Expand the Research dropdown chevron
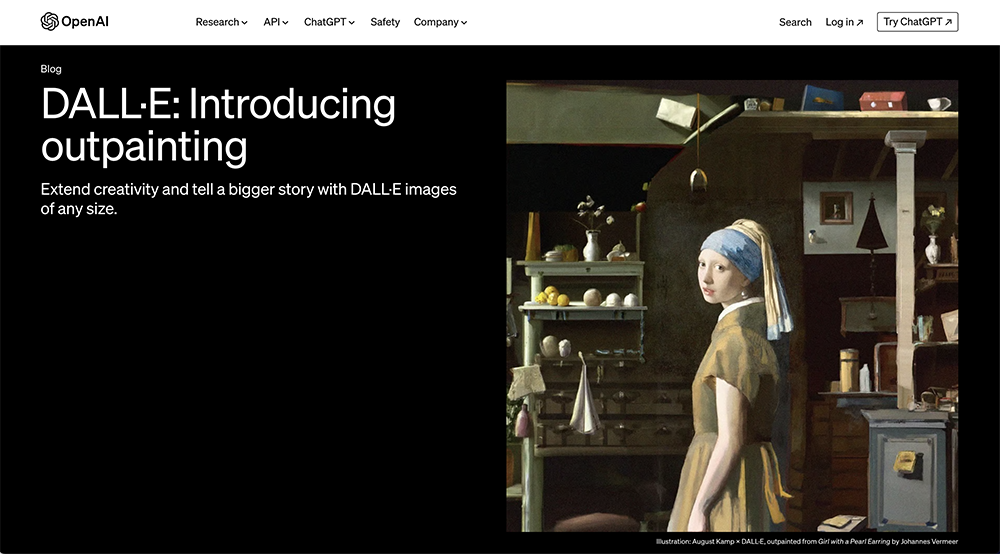This screenshot has width=1000, height=554. (244, 22)
